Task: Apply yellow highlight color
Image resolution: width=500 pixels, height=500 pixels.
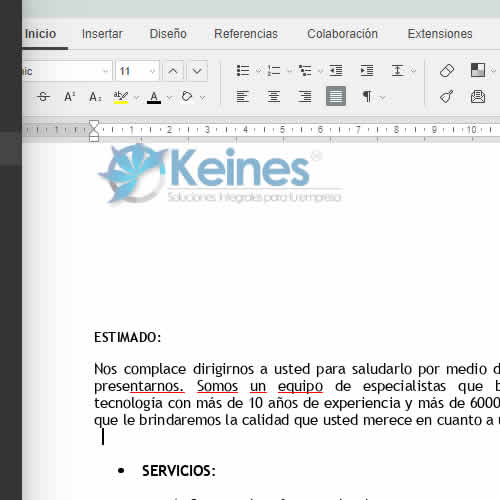Action: coord(121,97)
